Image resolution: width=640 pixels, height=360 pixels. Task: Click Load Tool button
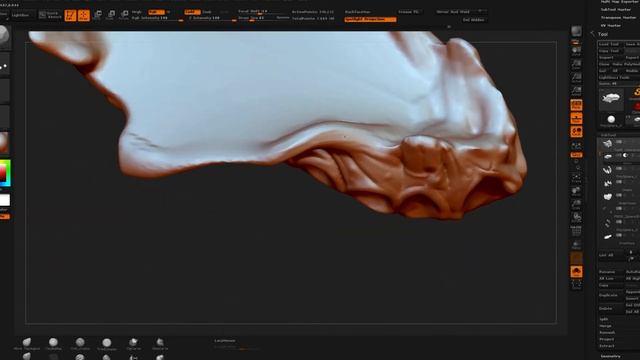point(611,44)
